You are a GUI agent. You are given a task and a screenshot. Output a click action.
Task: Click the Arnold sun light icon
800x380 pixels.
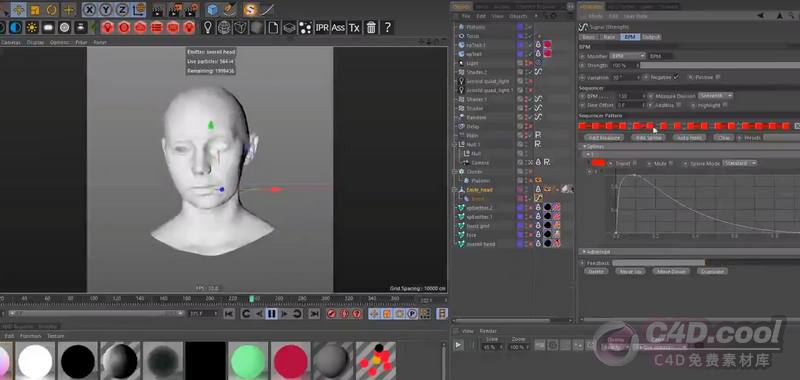[32, 28]
